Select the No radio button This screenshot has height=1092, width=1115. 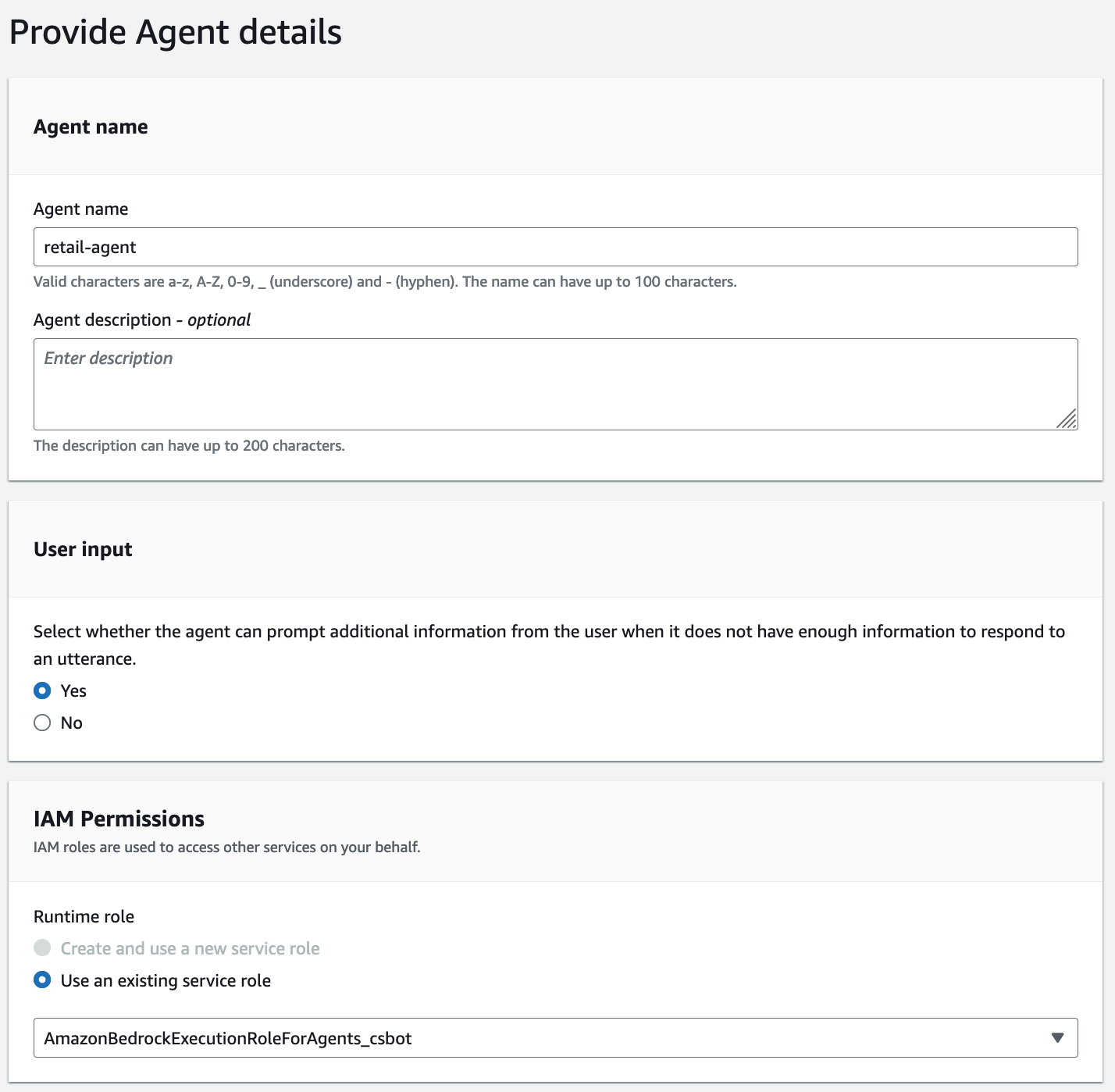pos(42,723)
